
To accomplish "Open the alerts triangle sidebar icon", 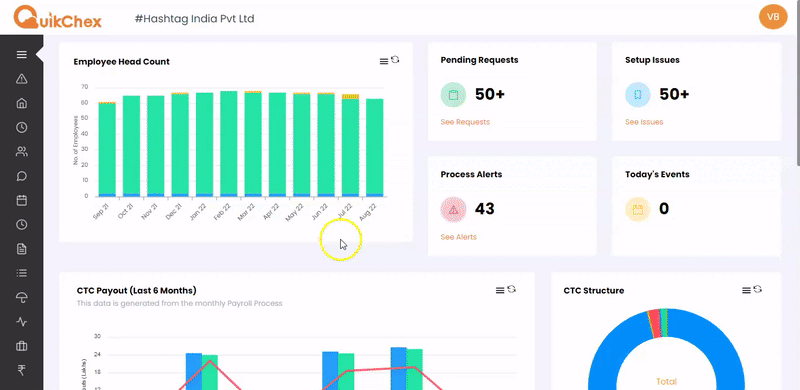I will tap(21, 79).
